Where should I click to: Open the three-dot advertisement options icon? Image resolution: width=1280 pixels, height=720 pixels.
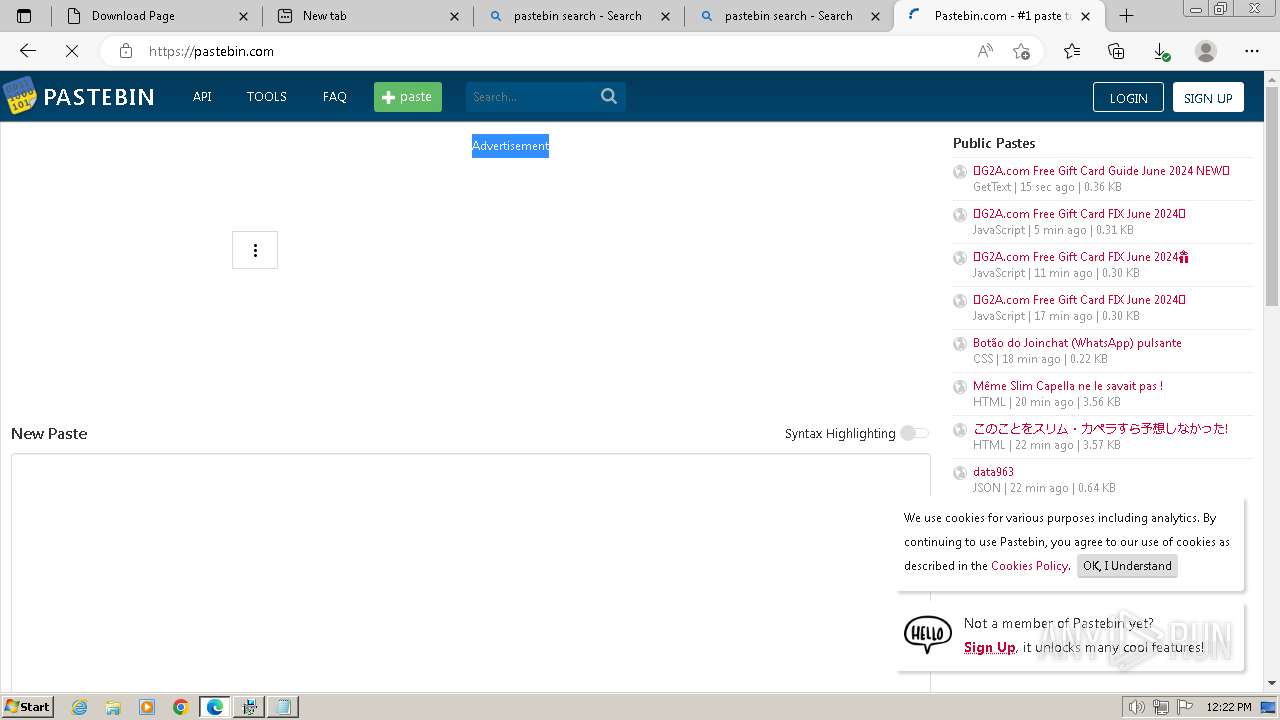tap(255, 250)
